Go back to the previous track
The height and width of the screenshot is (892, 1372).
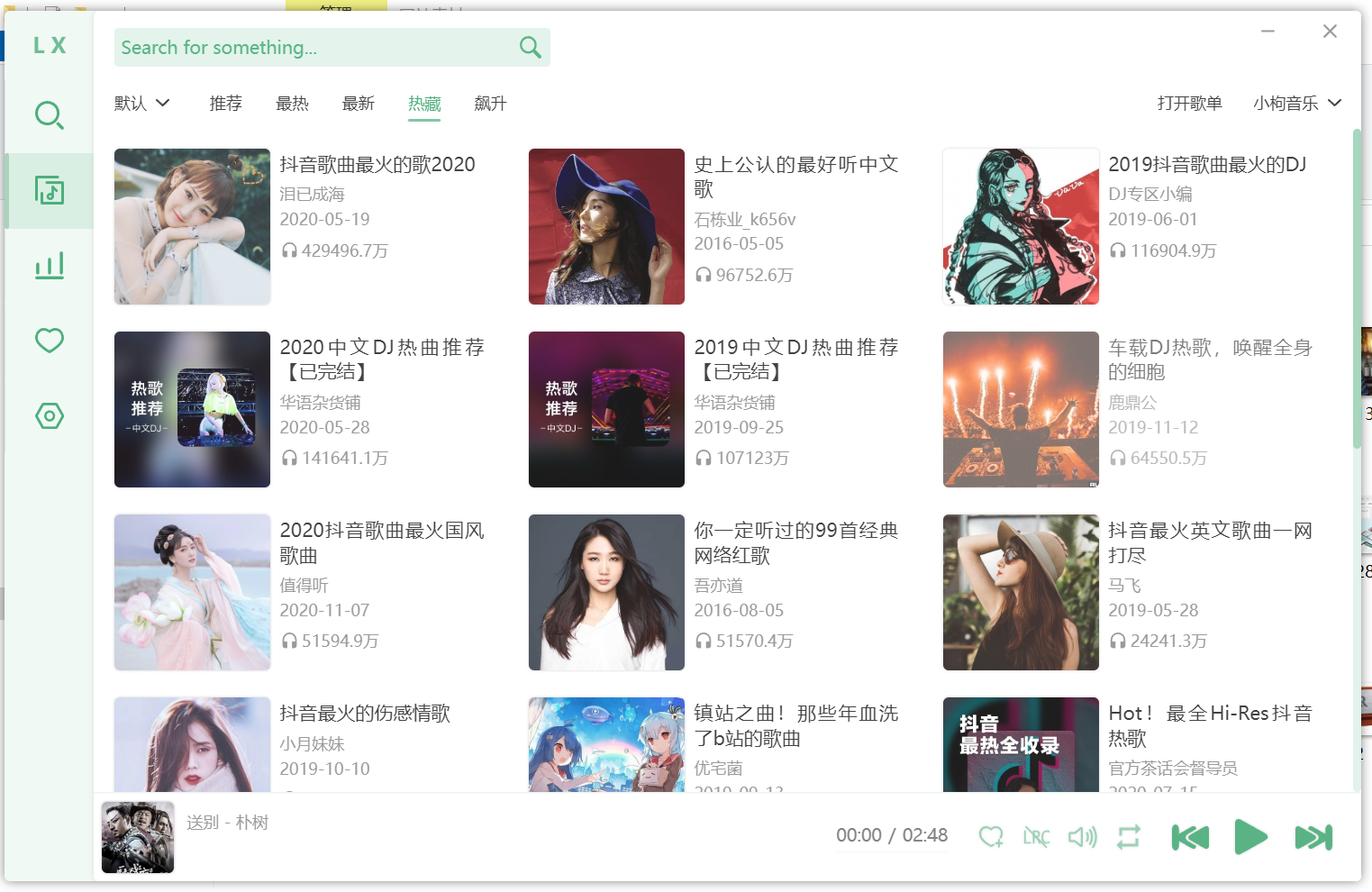coord(1189,837)
